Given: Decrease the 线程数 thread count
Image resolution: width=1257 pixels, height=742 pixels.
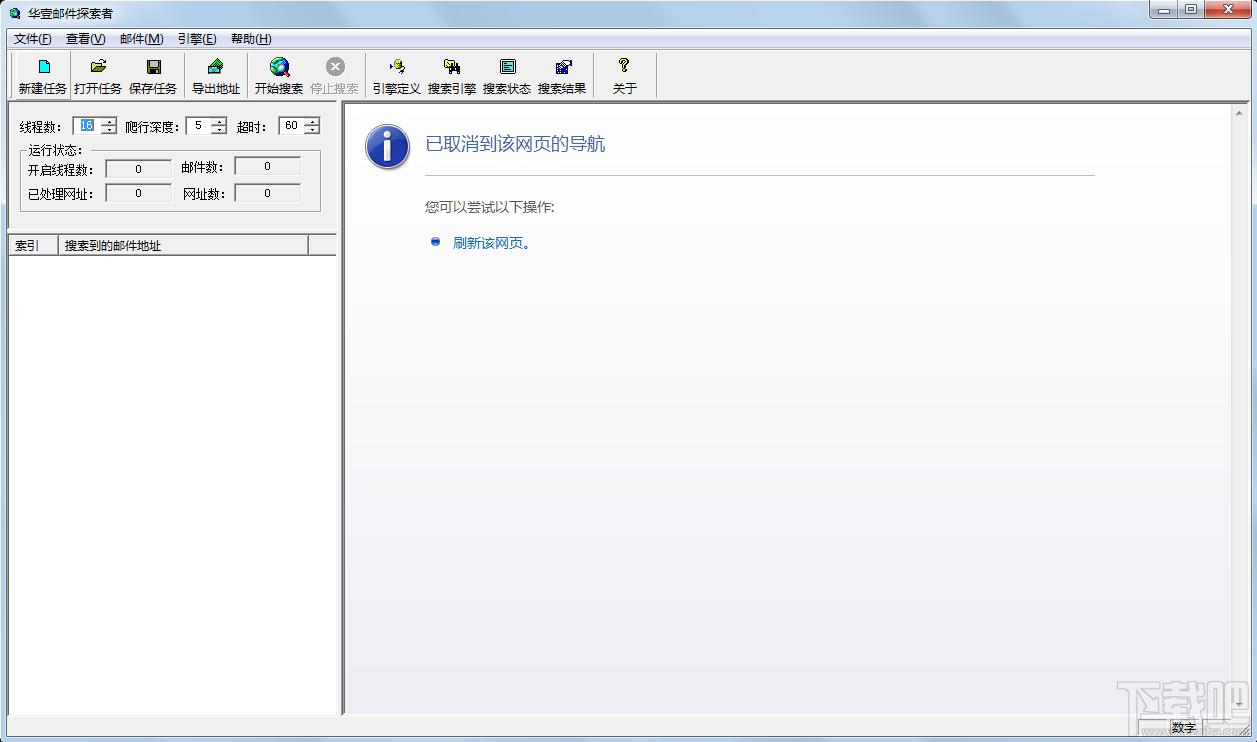Looking at the screenshot, I should (109, 130).
